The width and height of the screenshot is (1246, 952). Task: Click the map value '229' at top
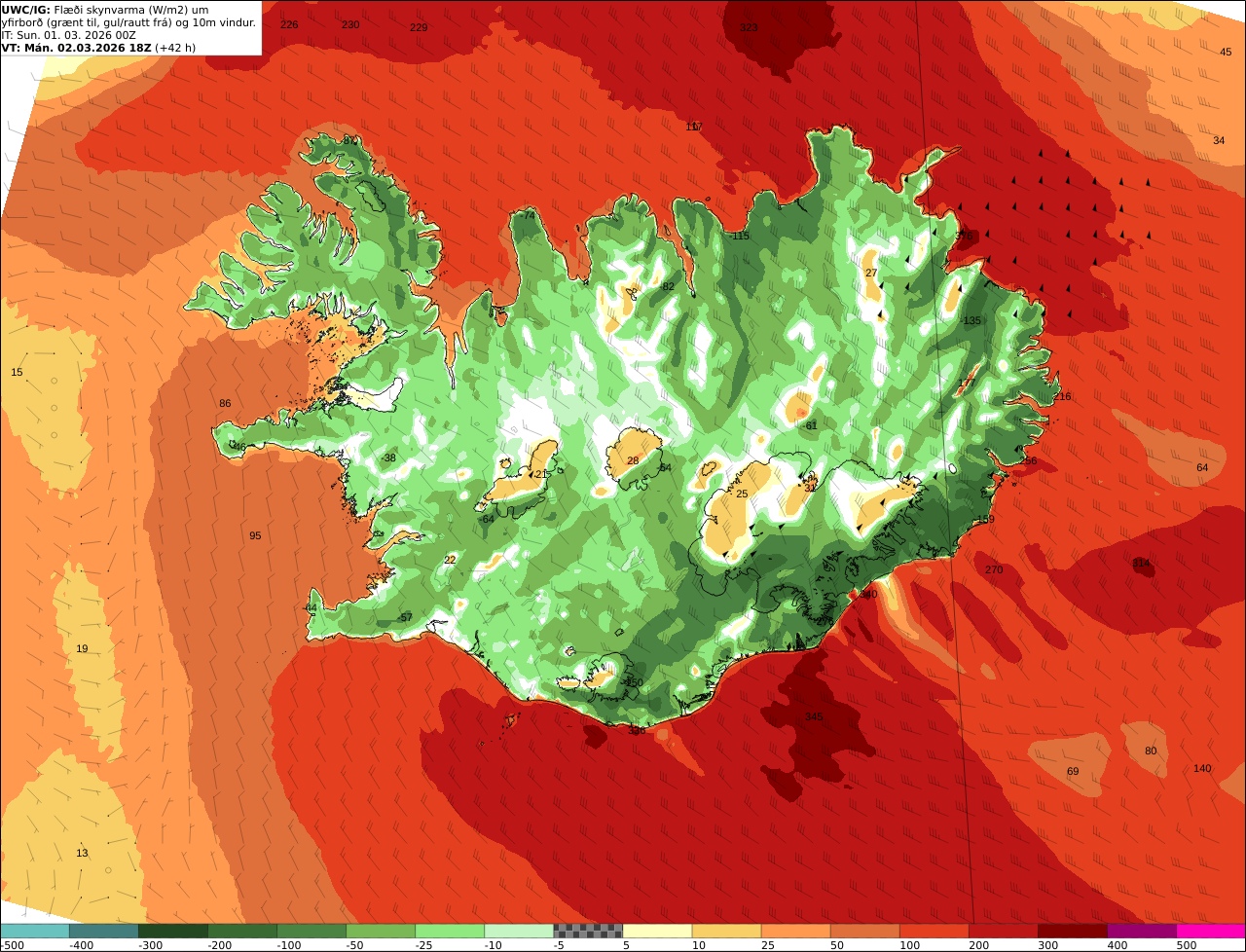click(419, 27)
